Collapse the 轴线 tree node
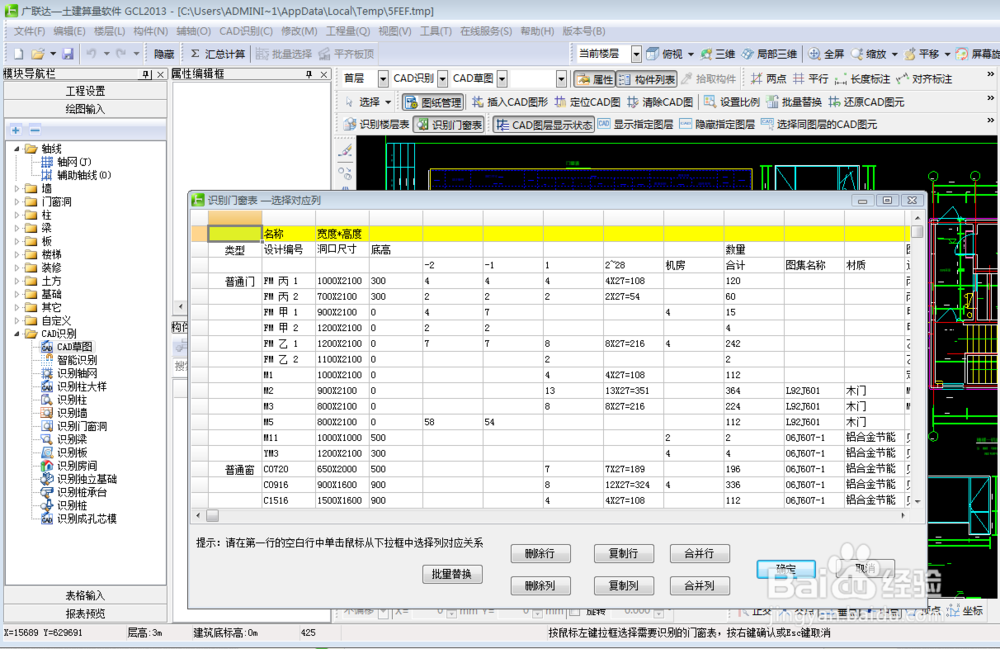The height and width of the screenshot is (649, 1000). [17, 149]
